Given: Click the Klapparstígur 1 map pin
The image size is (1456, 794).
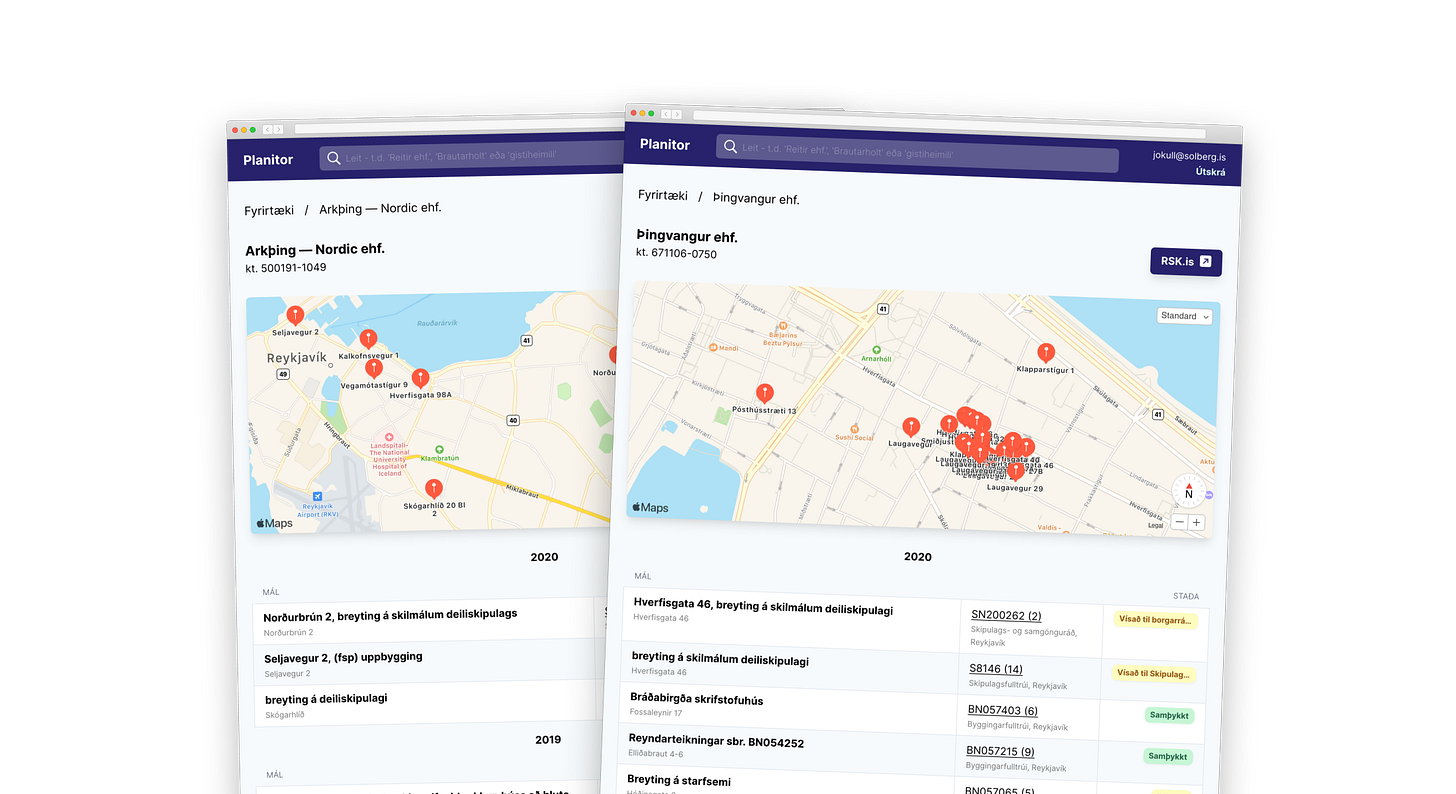Looking at the screenshot, I should (1046, 352).
